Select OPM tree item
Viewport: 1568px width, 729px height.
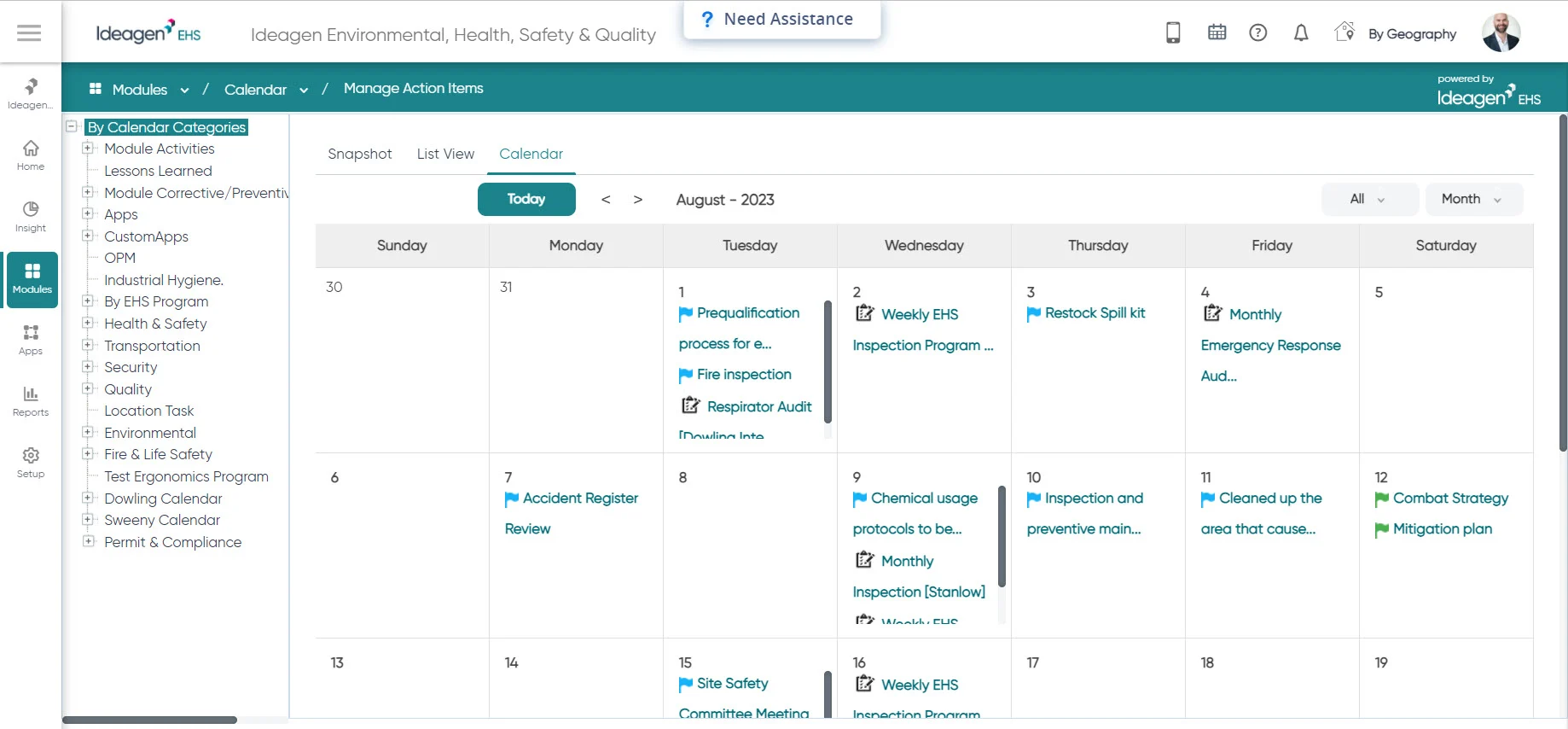(119, 258)
